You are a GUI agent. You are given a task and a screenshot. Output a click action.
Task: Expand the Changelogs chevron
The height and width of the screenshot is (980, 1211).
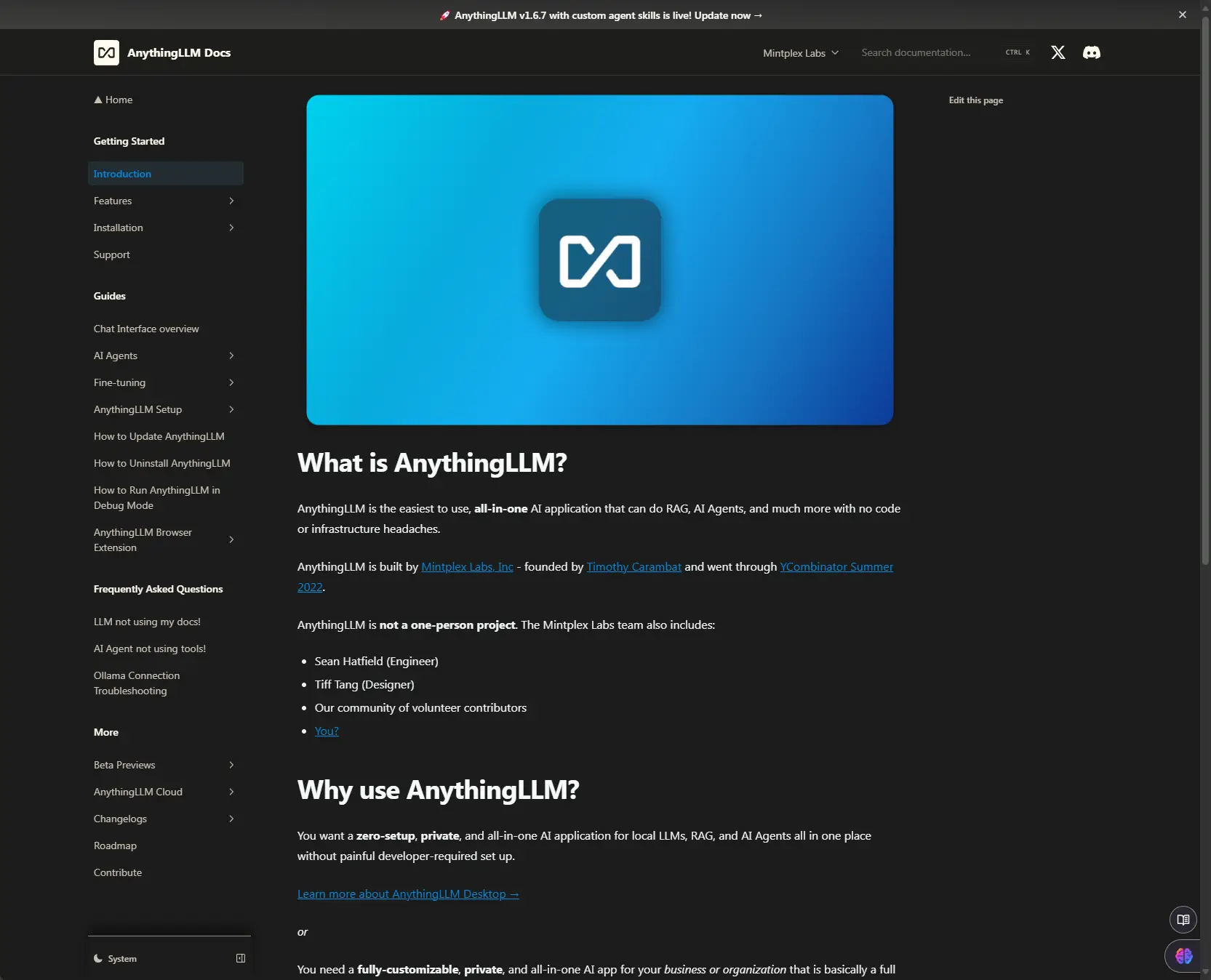(231, 819)
